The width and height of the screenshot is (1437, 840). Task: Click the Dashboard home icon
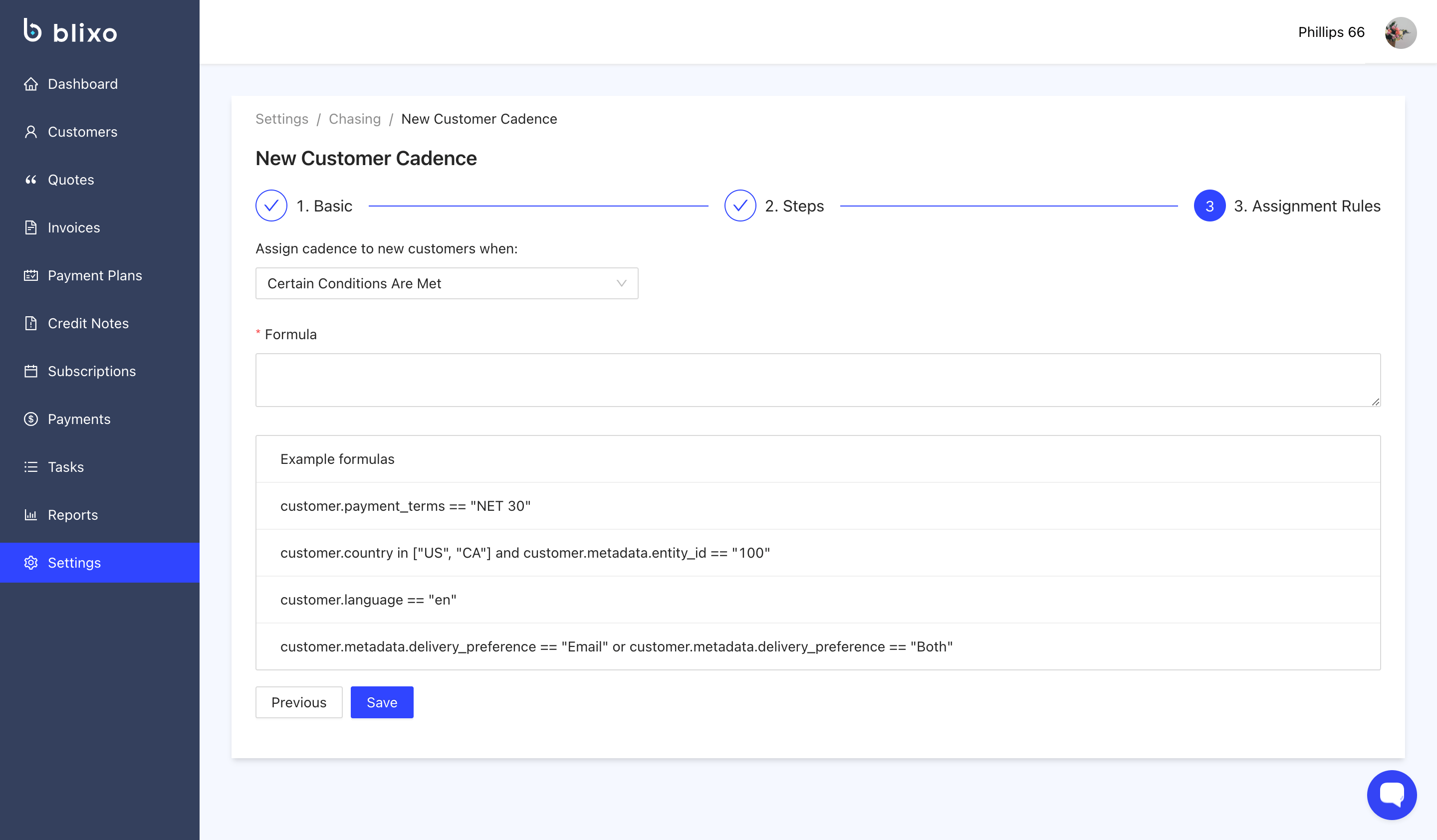click(31, 84)
